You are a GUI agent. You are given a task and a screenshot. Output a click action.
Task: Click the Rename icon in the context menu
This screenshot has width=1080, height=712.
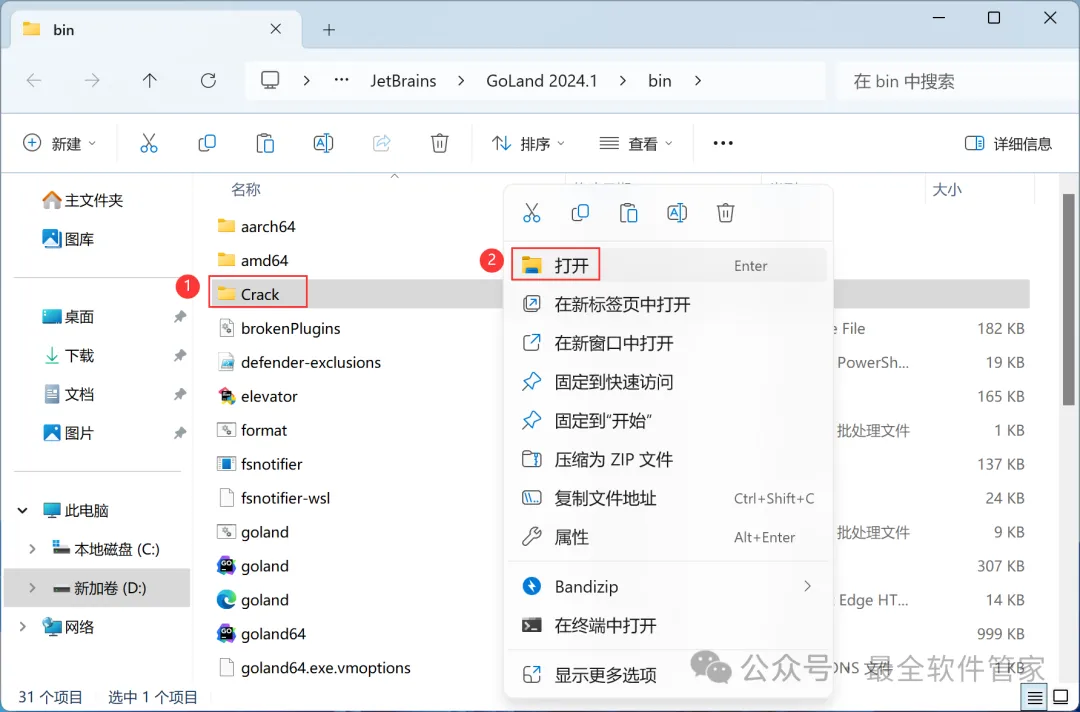[677, 213]
